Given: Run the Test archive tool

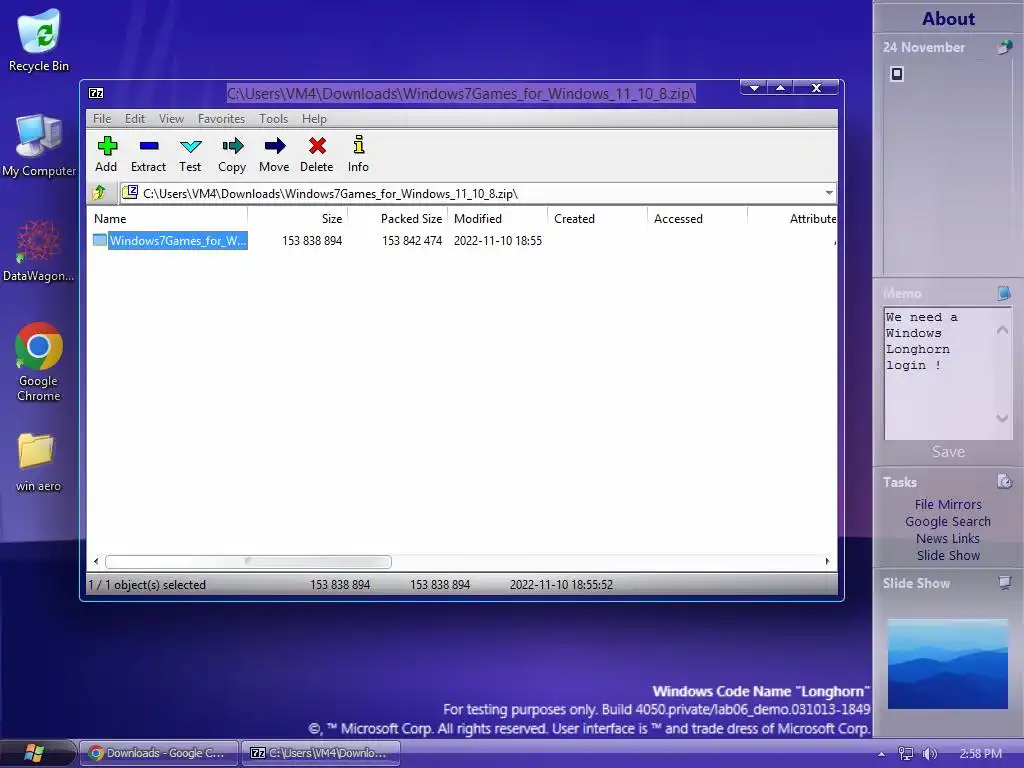Looking at the screenshot, I should point(190,154).
